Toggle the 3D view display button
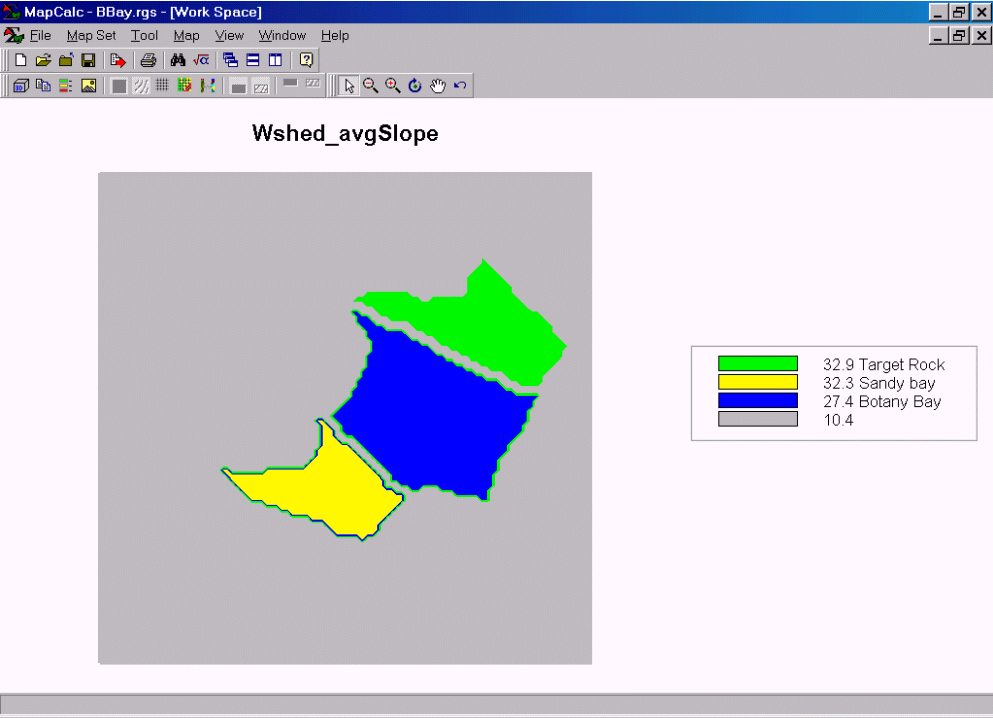Viewport: 993px width, 718px height. [20, 86]
